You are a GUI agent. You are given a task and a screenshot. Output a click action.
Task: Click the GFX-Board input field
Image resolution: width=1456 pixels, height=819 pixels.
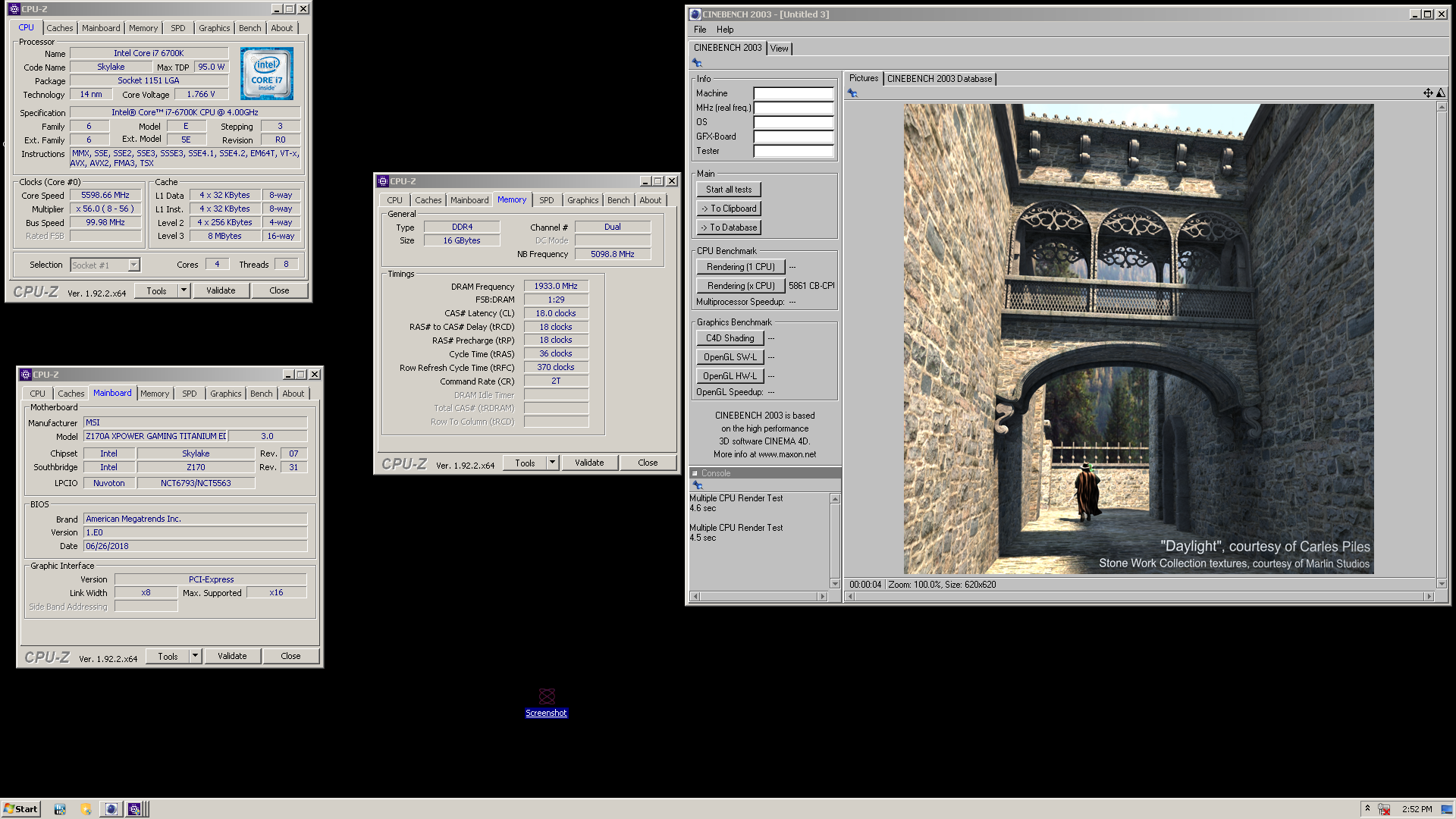793,136
